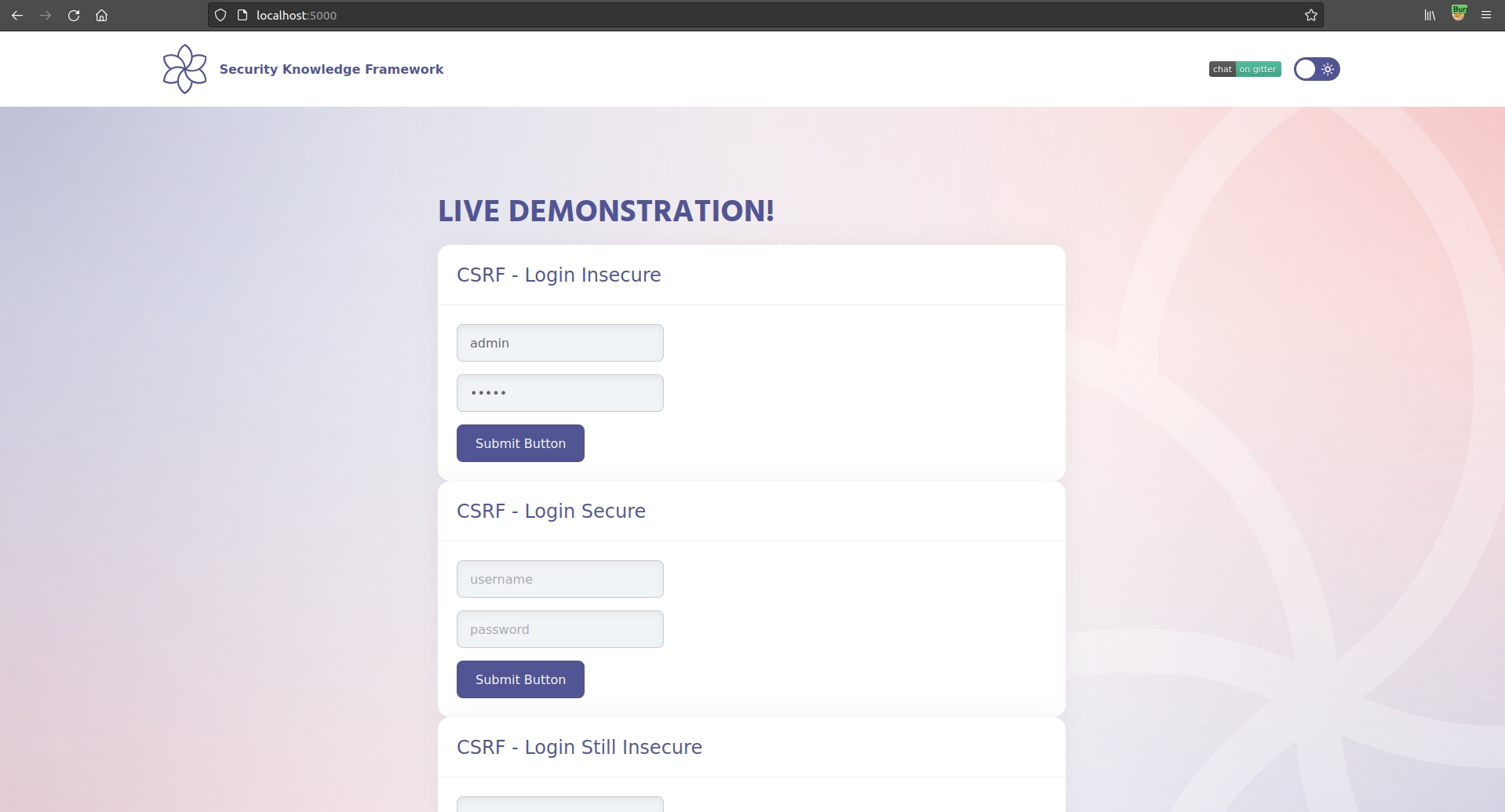The height and width of the screenshot is (812, 1505).
Task: Toggle the light/dark theme switch
Action: click(1317, 69)
